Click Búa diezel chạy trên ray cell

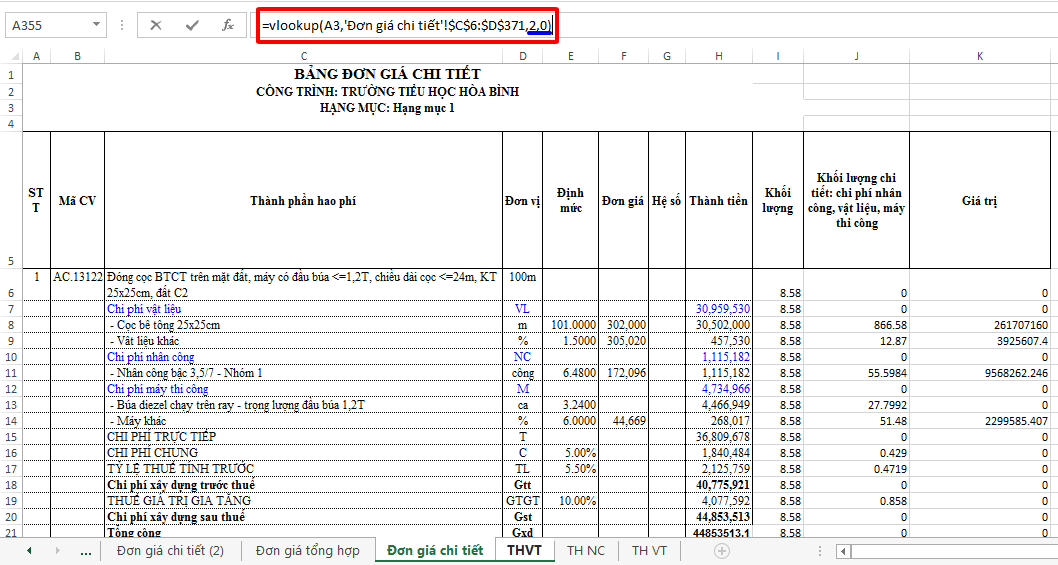click(x=304, y=404)
